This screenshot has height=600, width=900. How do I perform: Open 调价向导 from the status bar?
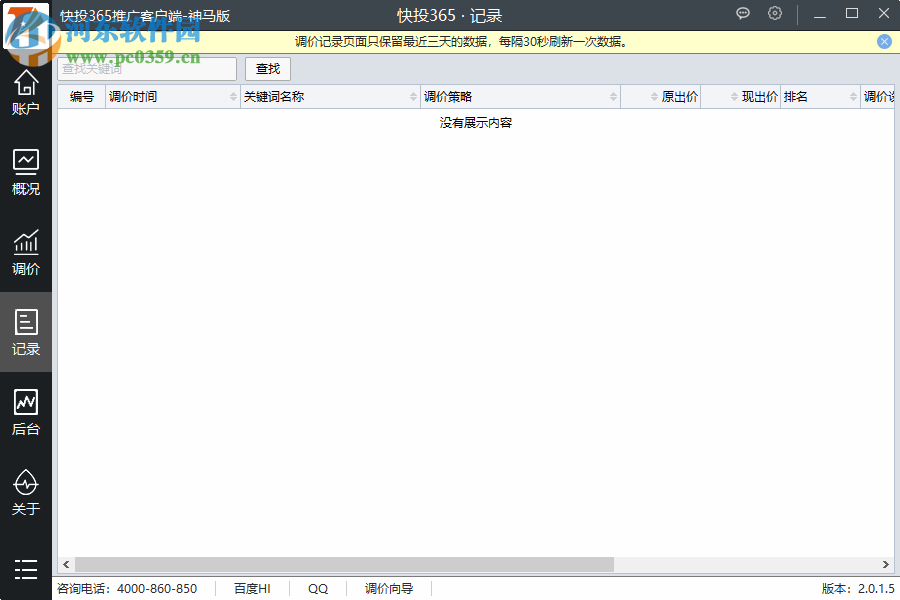point(389,588)
